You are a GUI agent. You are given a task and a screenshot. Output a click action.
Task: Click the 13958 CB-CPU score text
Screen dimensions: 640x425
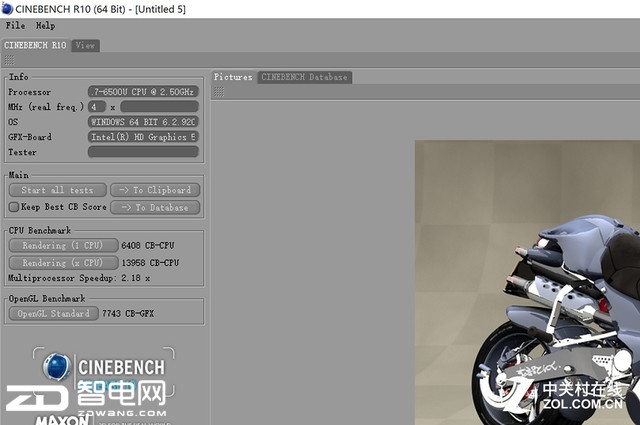click(x=150, y=263)
